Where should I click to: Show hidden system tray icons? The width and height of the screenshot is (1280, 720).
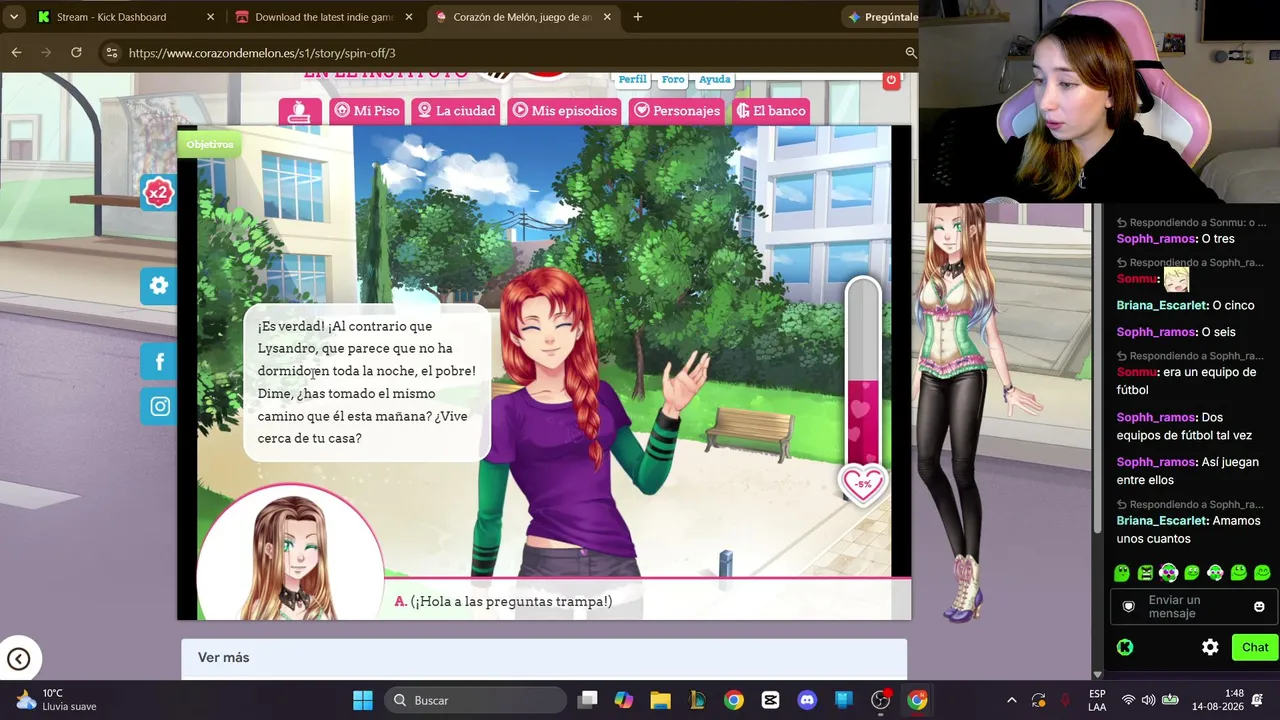pyautogui.click(x=1011, y=700)
